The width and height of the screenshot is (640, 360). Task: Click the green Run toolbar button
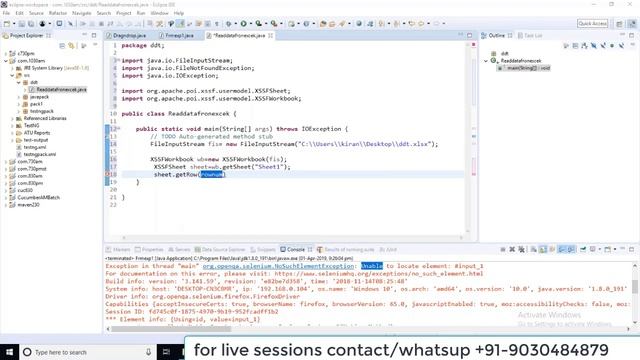pyautogui.click(x=244, y=24)
